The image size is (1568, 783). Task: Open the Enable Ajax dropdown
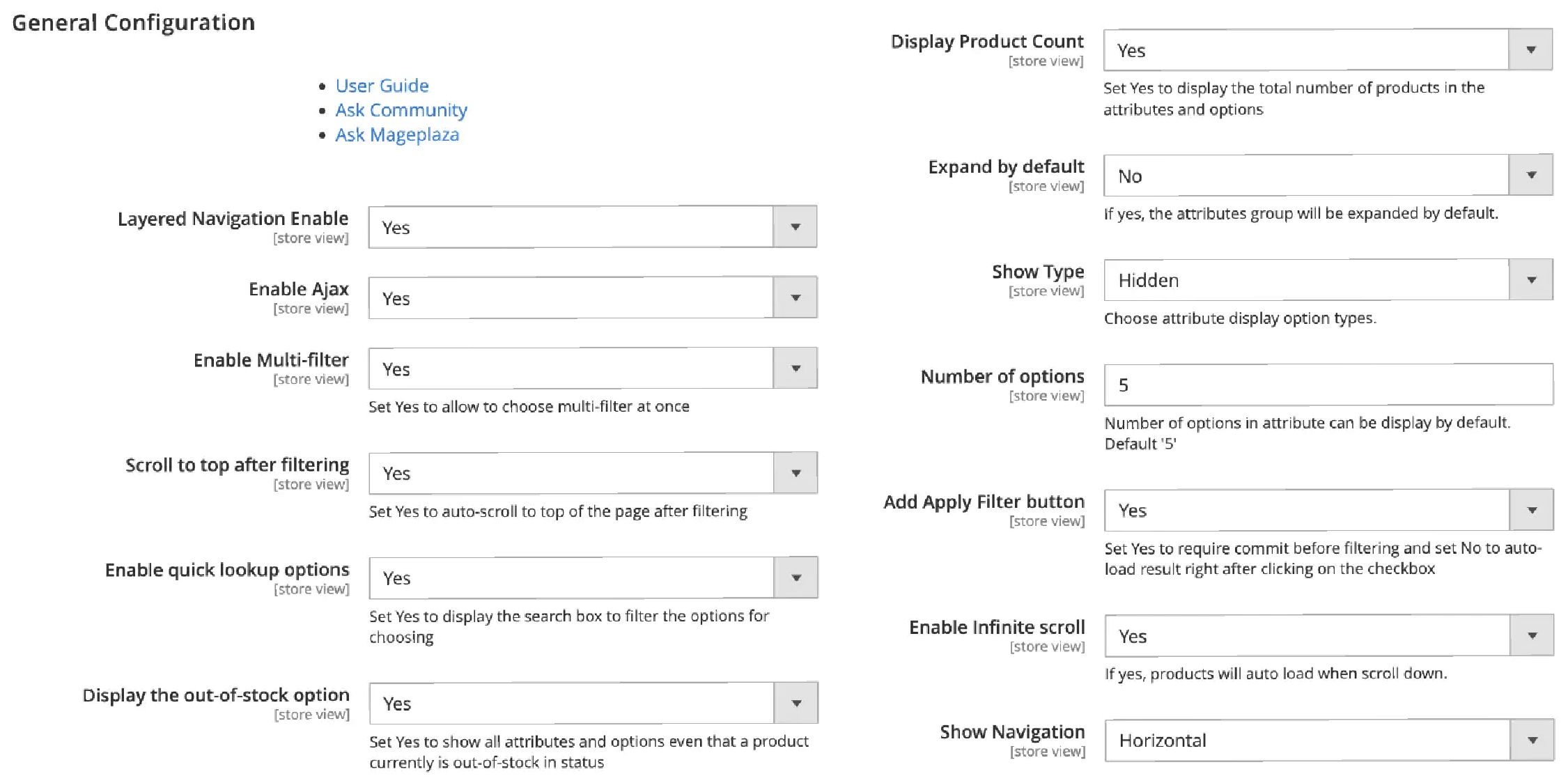pyautogui.click(x=593, y=297)
